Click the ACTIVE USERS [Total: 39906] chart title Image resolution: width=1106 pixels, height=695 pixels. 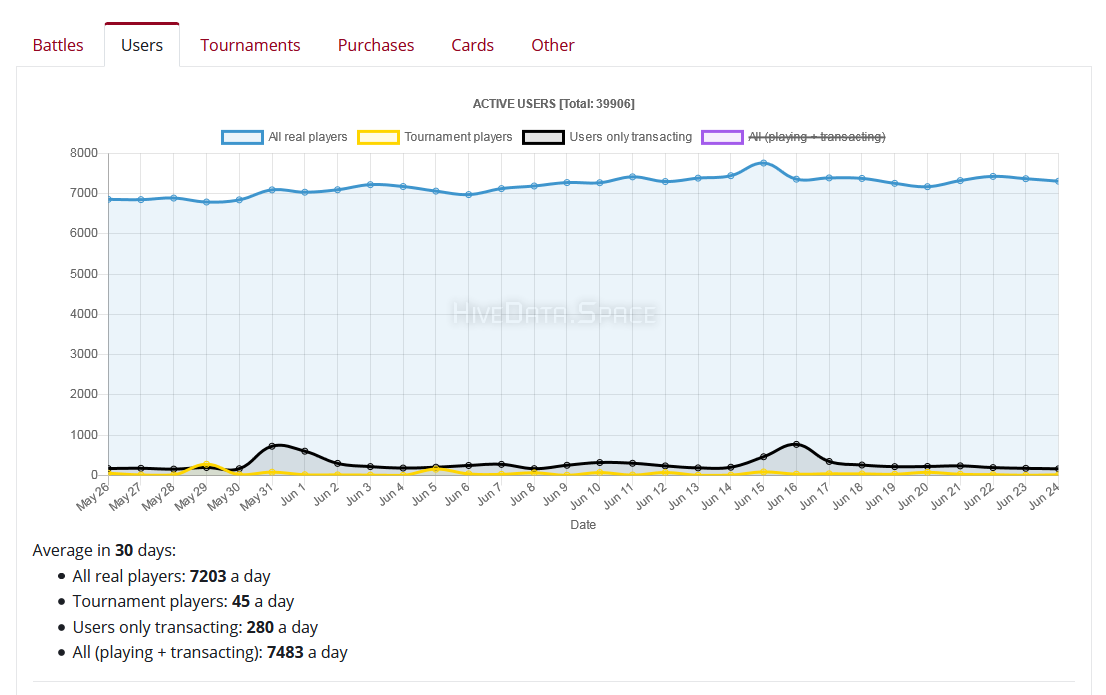[554, 104]
